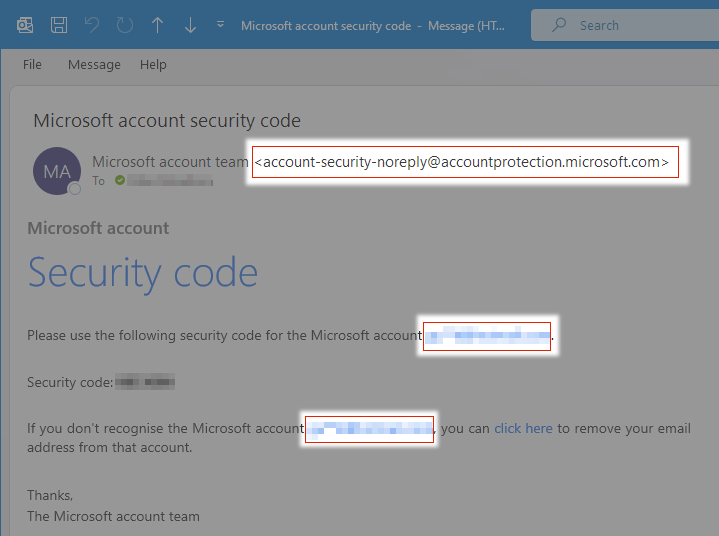Go to next item with down arrow
Viewport: 719px width, 536px height.
click(190, 25)
